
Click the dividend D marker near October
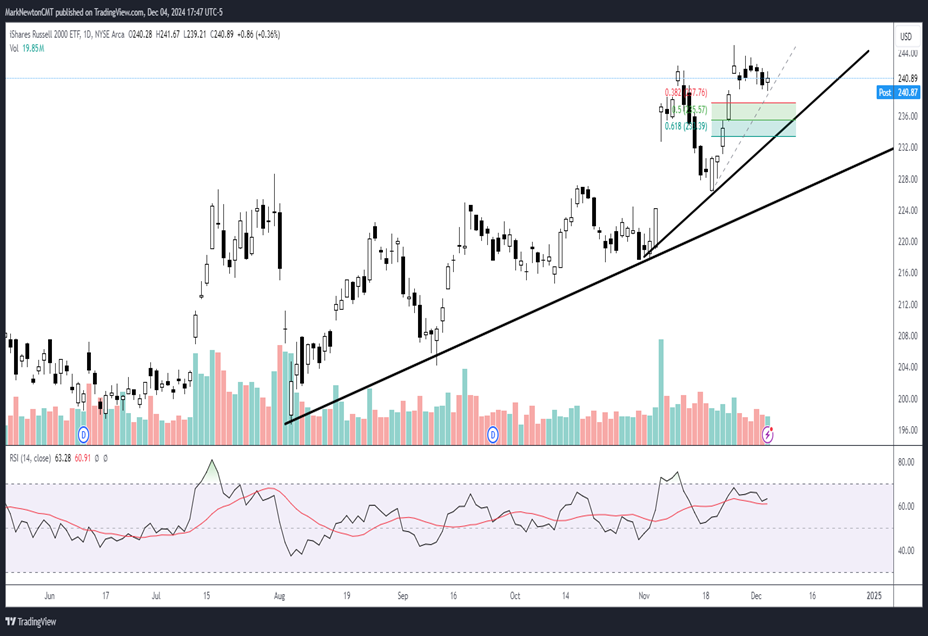click(x=493, y=434)
